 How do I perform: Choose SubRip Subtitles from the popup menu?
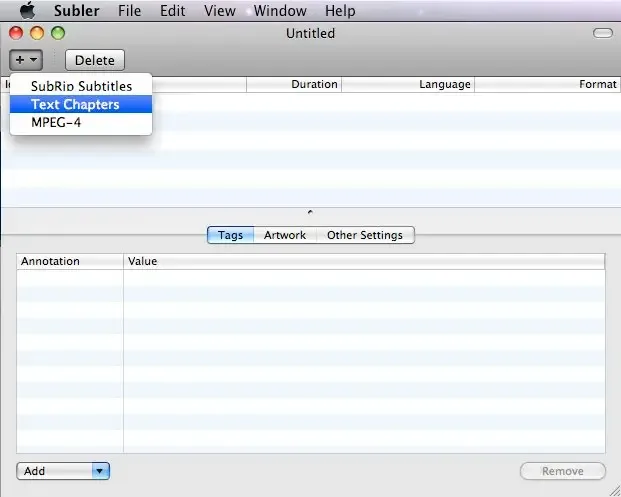[81, 86]
